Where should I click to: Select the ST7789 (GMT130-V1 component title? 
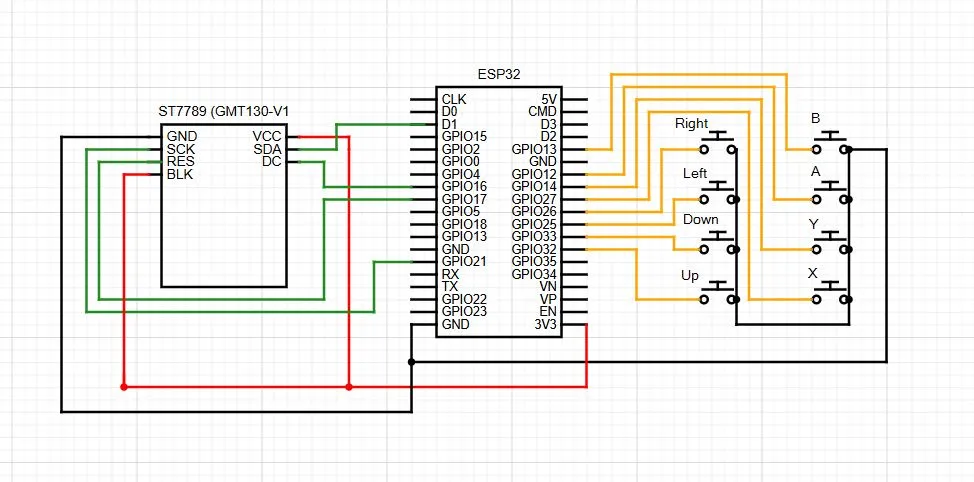[224, 112]
